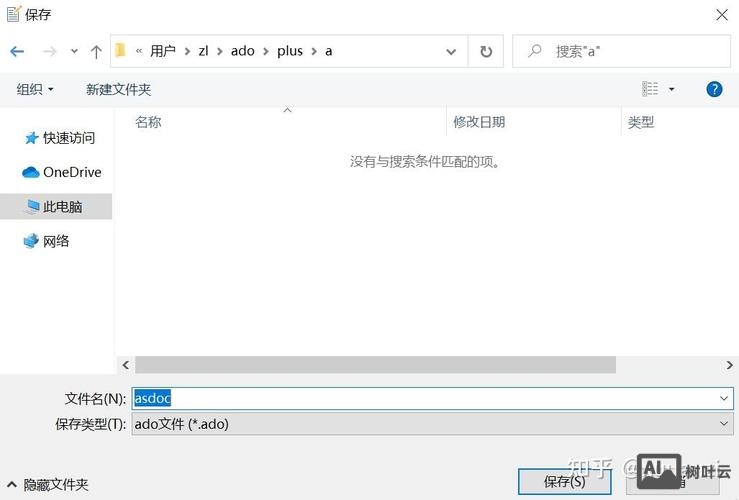The height and width of the screenshot is (500, 739).
Task: Expand the 文件名 dropdown arrow
Action: tap(724, 399)
